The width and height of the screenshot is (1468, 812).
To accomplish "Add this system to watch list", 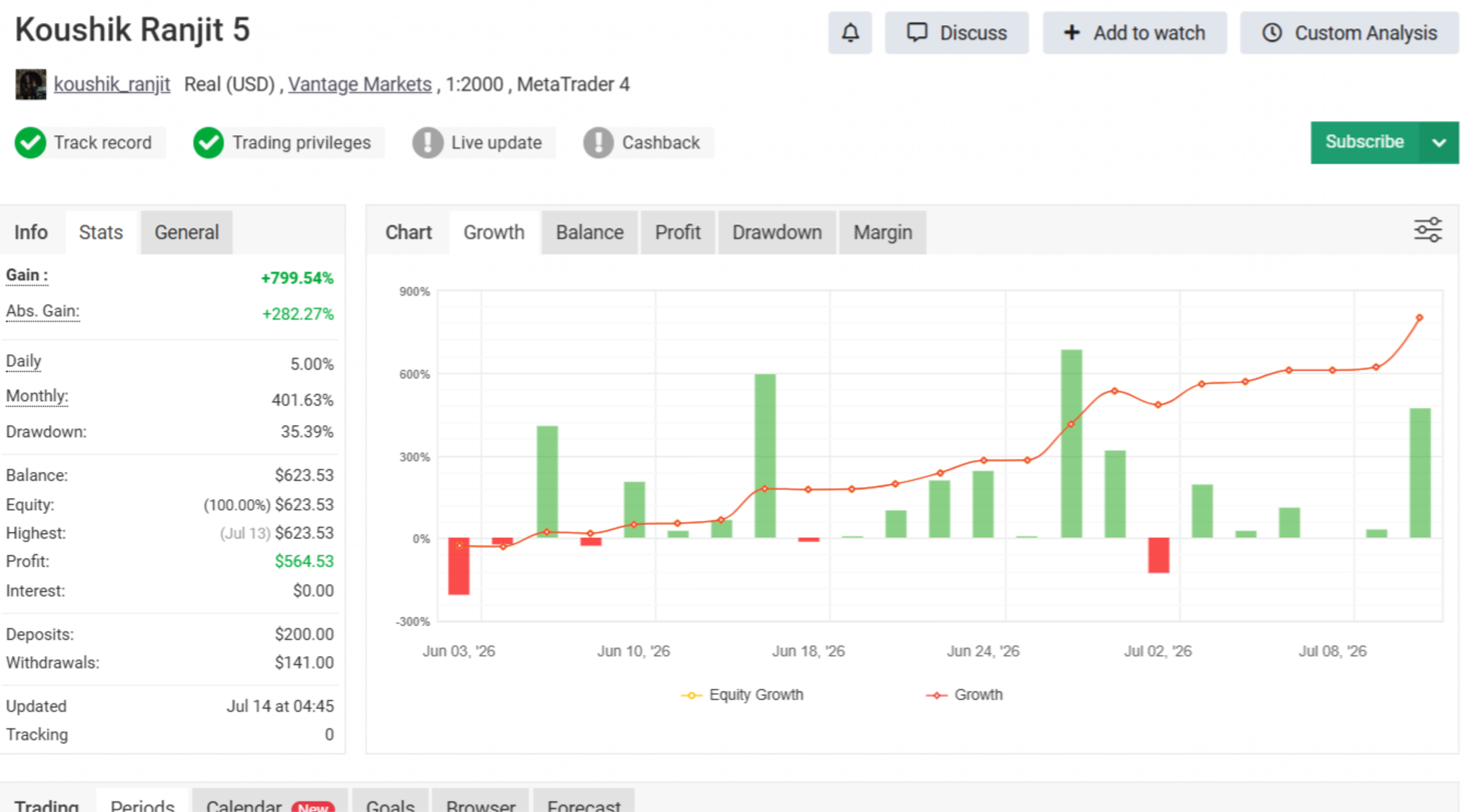I will pos(1134,33).
